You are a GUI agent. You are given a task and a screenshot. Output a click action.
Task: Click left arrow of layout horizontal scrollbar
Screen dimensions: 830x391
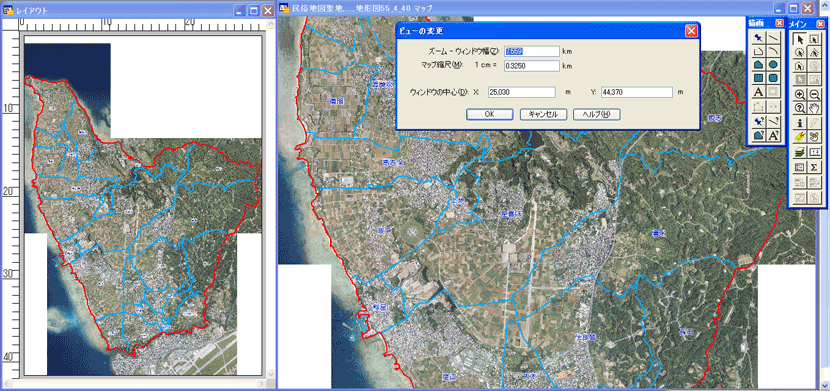tap(7, 383)
